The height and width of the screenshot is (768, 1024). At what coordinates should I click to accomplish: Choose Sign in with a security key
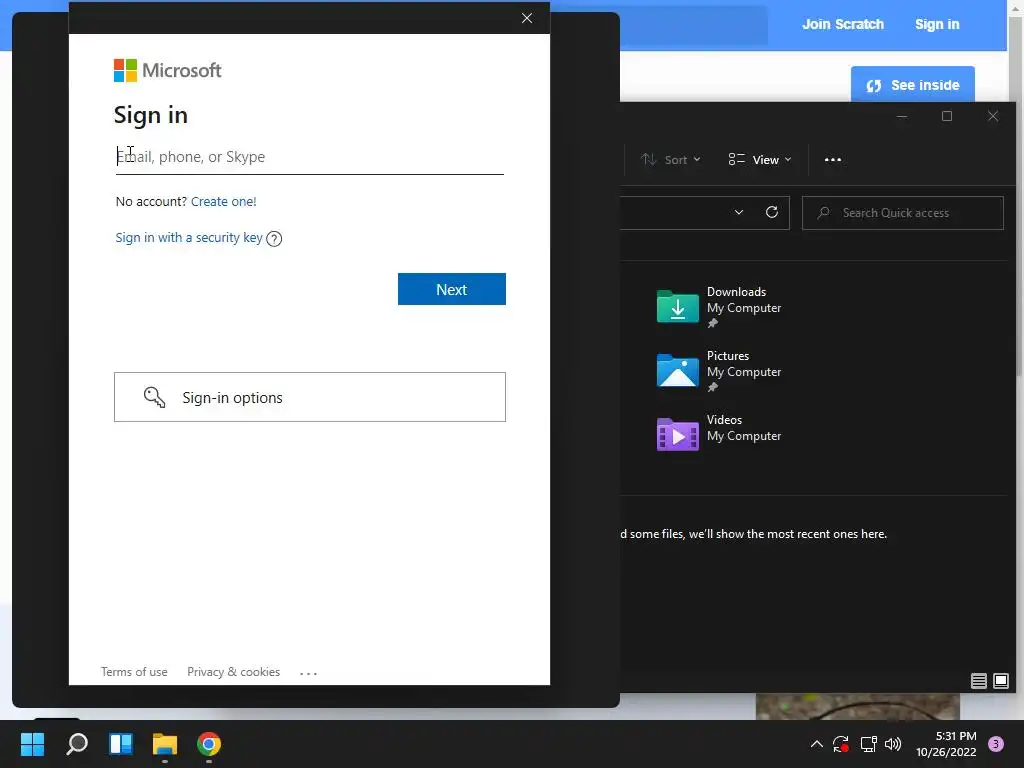coord(189,238)
